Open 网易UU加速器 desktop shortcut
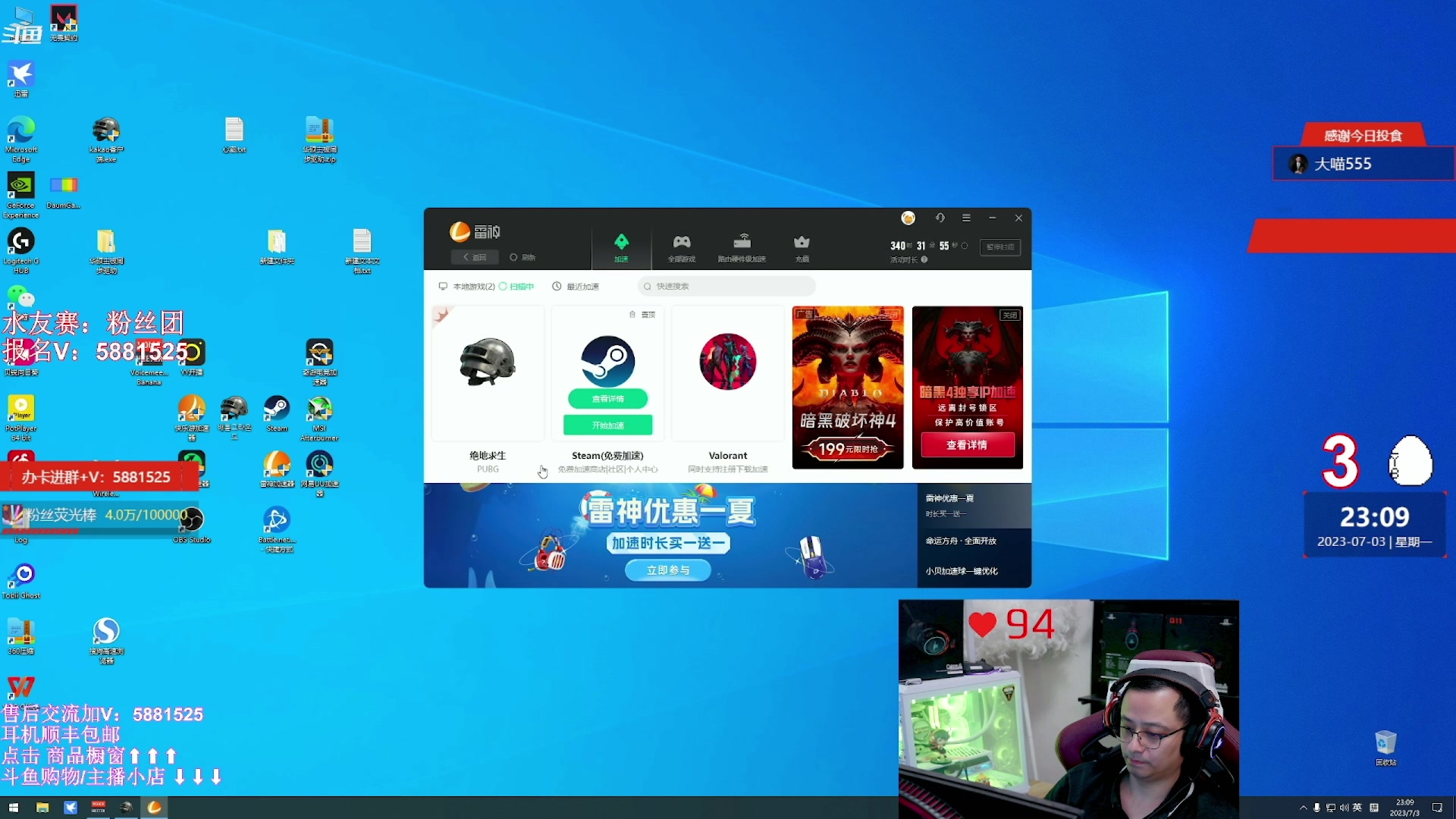Viewport: 1456px width, 819px height. (319, 474)
